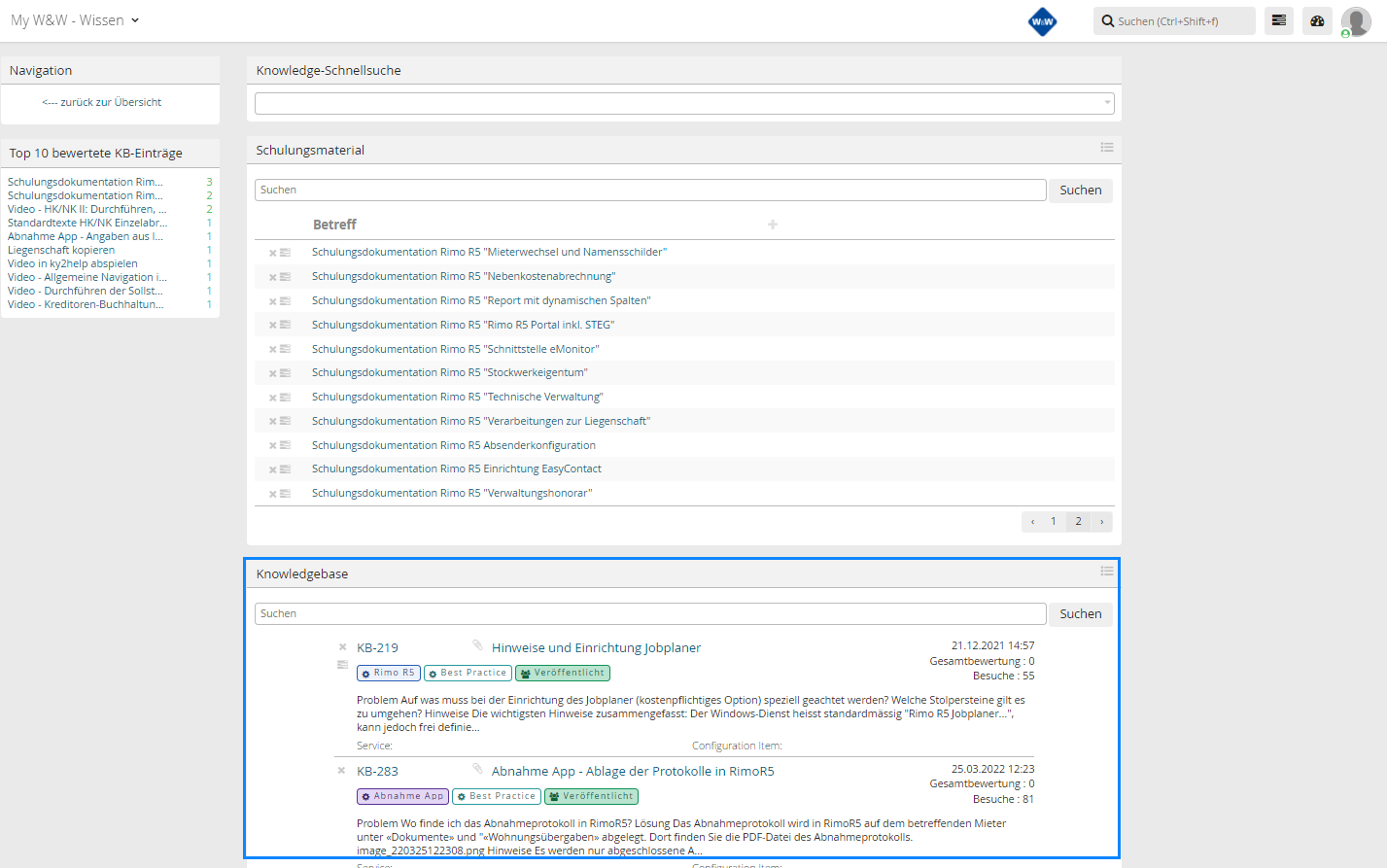Click the Schulungsmaterial Suchen button
The height and width of the screenshot is (868, 1387).
click(x=1081, y=191)
